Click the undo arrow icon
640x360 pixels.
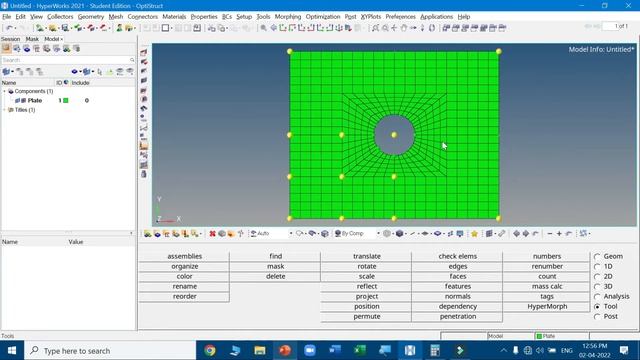coord(9,28)
